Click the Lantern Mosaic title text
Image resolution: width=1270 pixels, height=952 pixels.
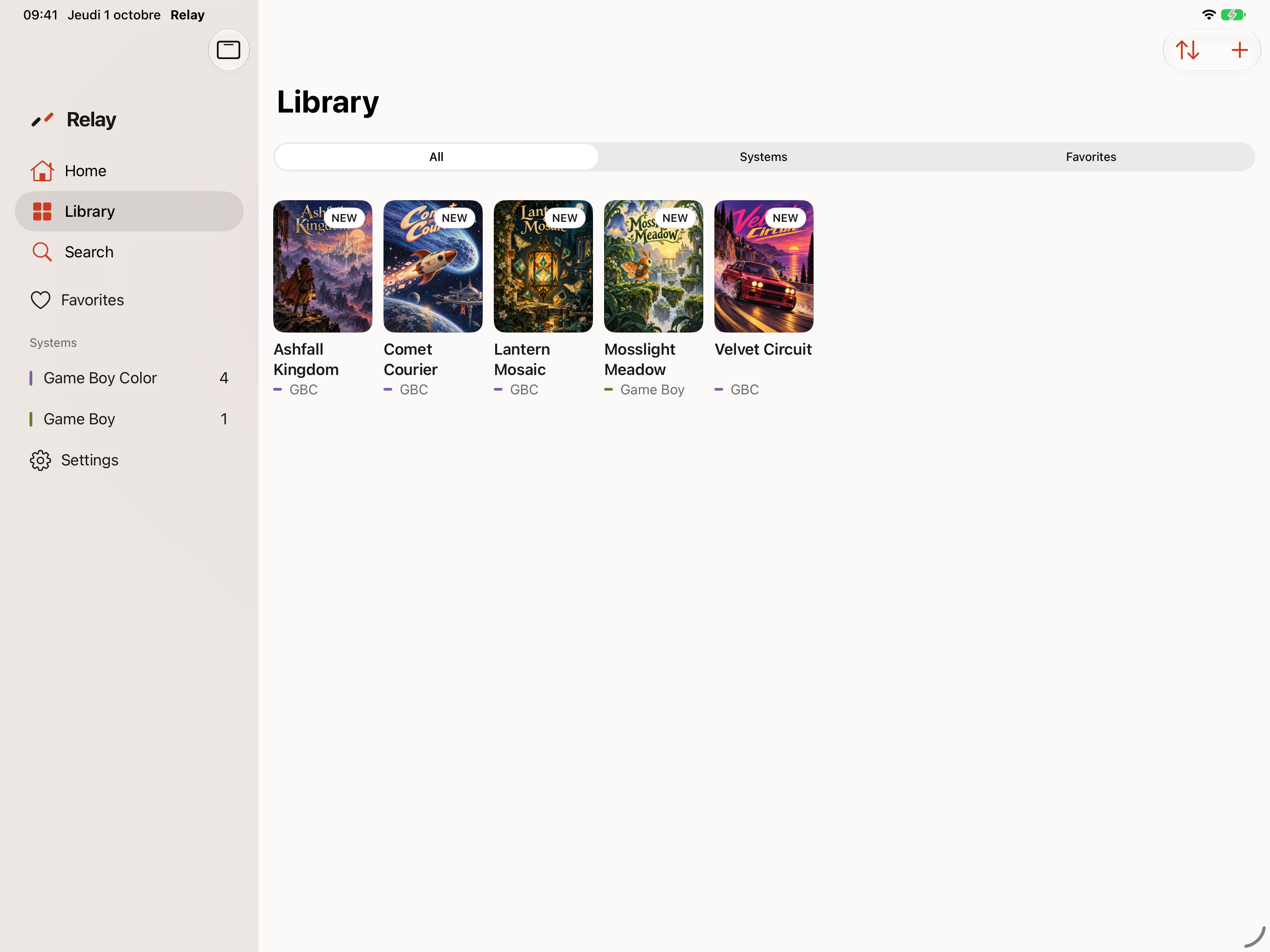[x=522, y=359]
